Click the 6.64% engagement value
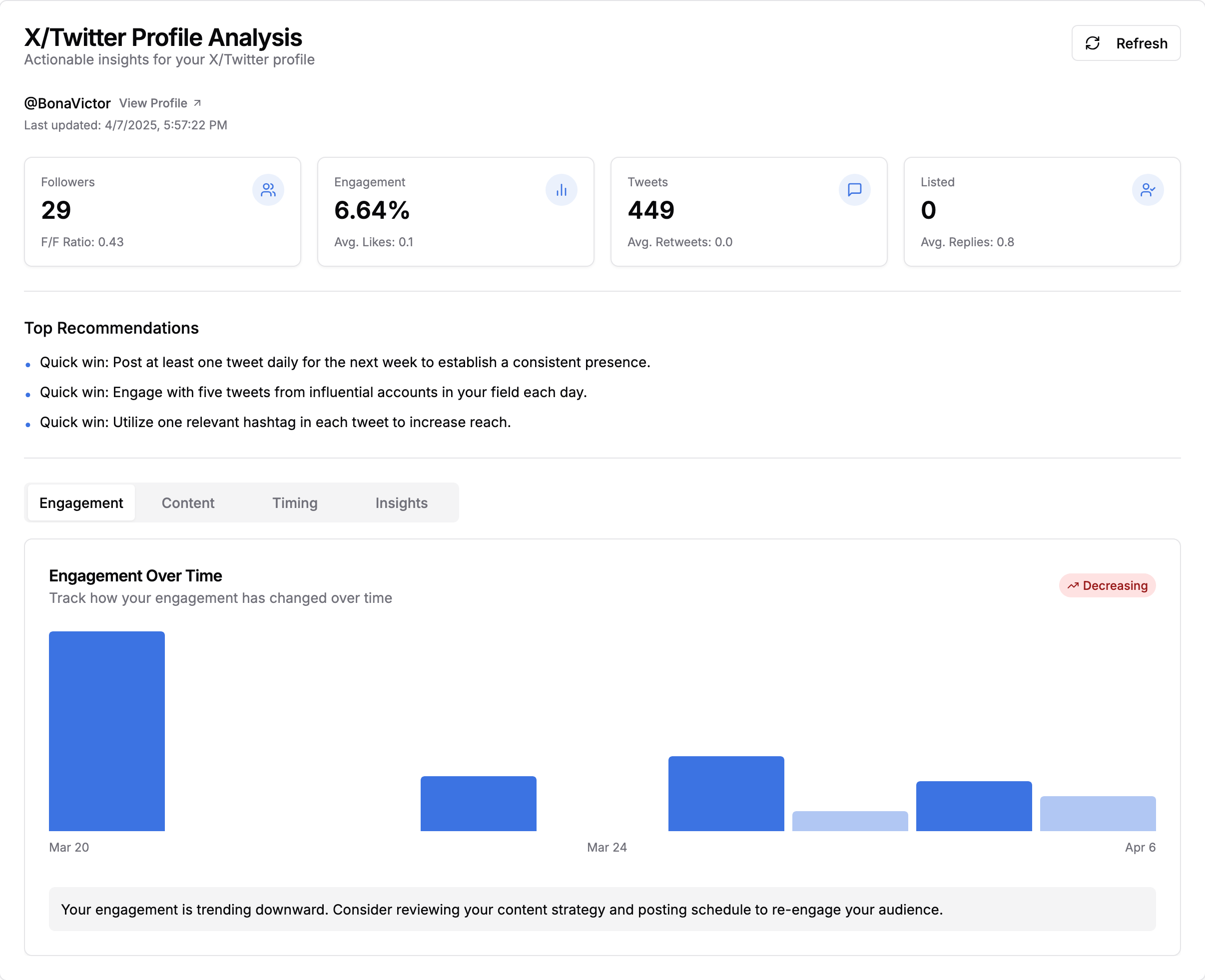Screen dimensions: 1205x980 click(372, 211)
